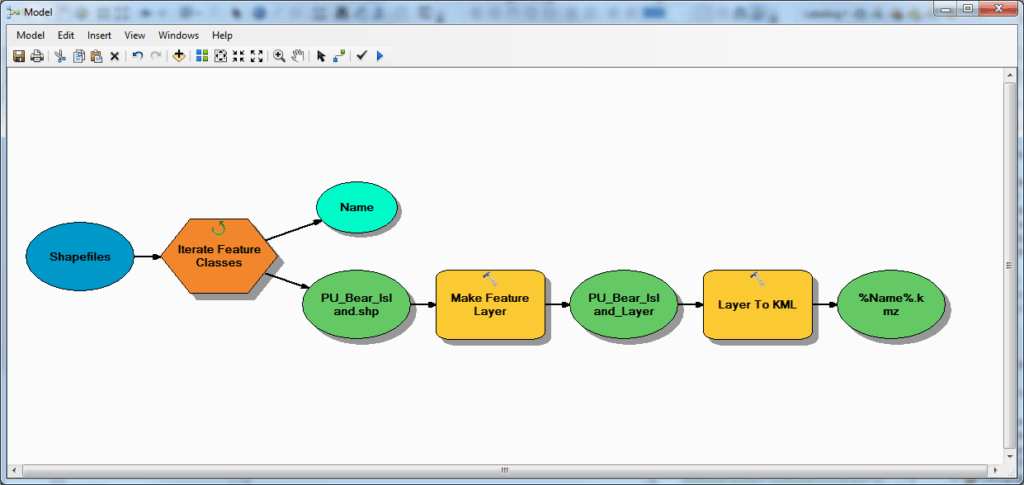Select the Layer To KML tool box
1024x485 pixels.
757,304
